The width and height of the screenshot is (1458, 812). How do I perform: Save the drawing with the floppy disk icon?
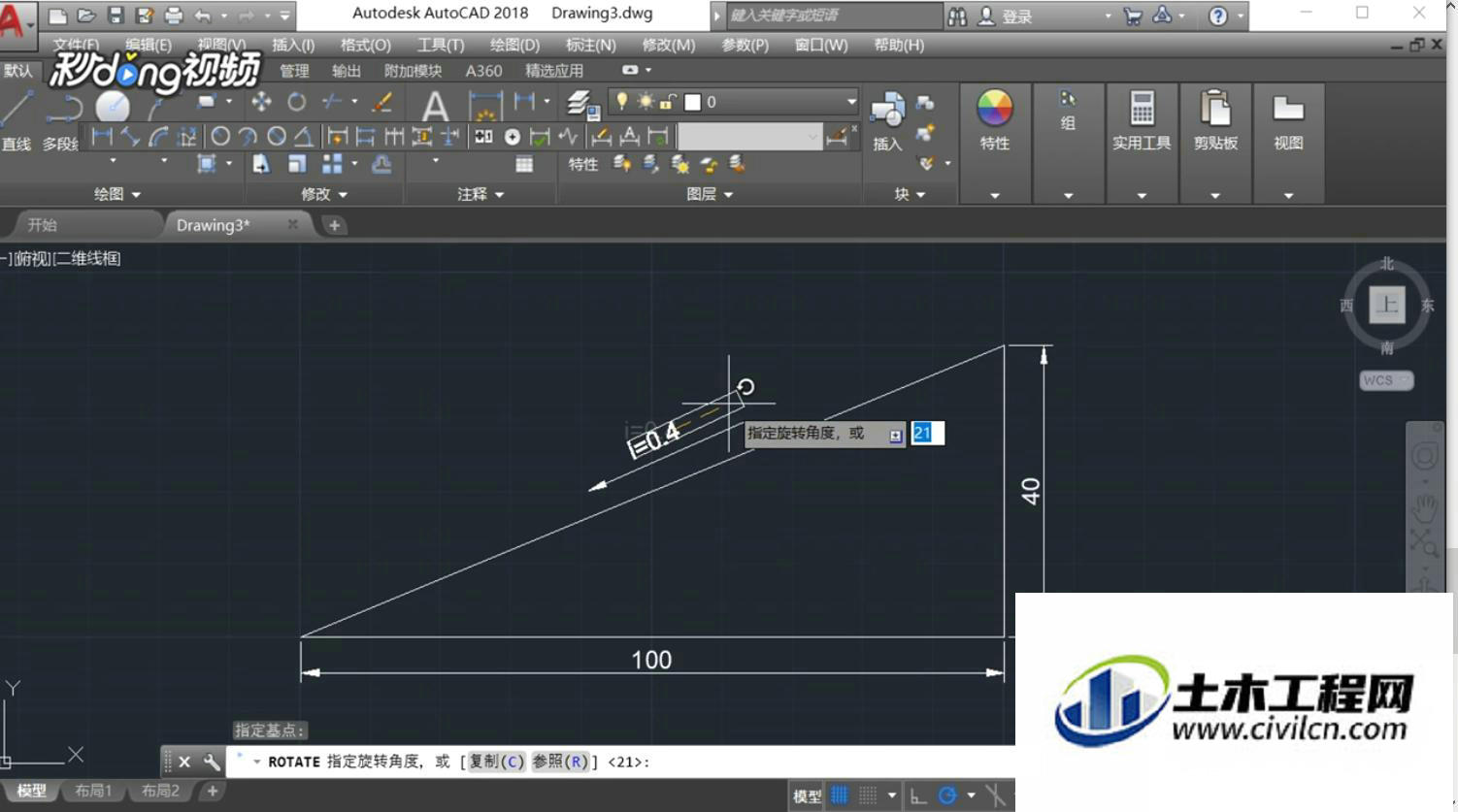pos(116,16)
